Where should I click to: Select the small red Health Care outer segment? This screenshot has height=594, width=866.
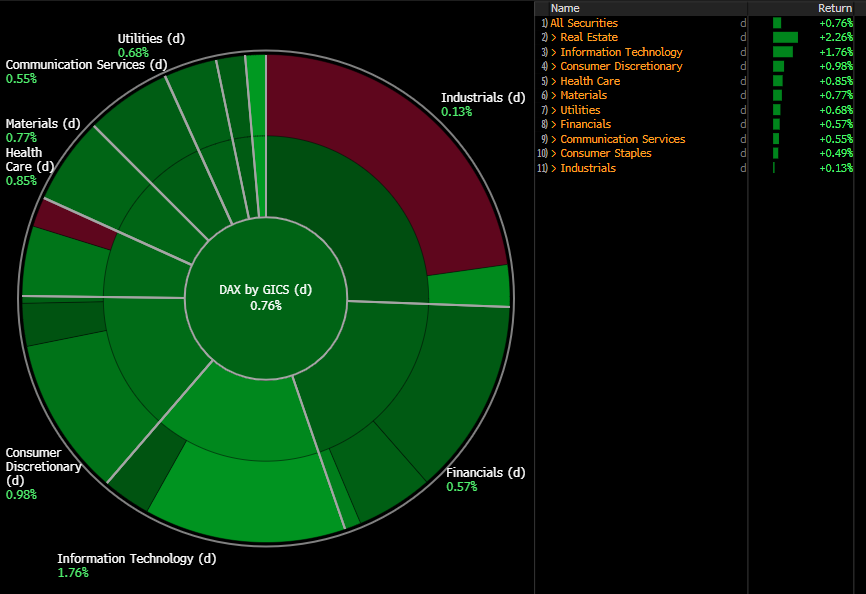pos(75,224)
